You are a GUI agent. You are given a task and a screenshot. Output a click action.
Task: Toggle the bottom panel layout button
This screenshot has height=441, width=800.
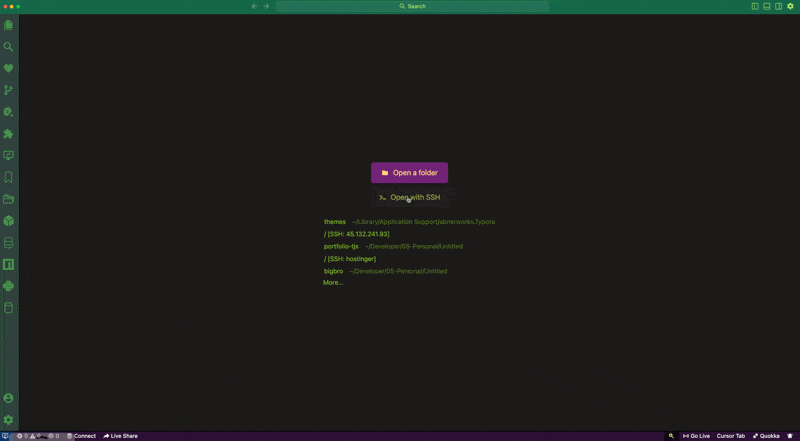tap(767, 6)
